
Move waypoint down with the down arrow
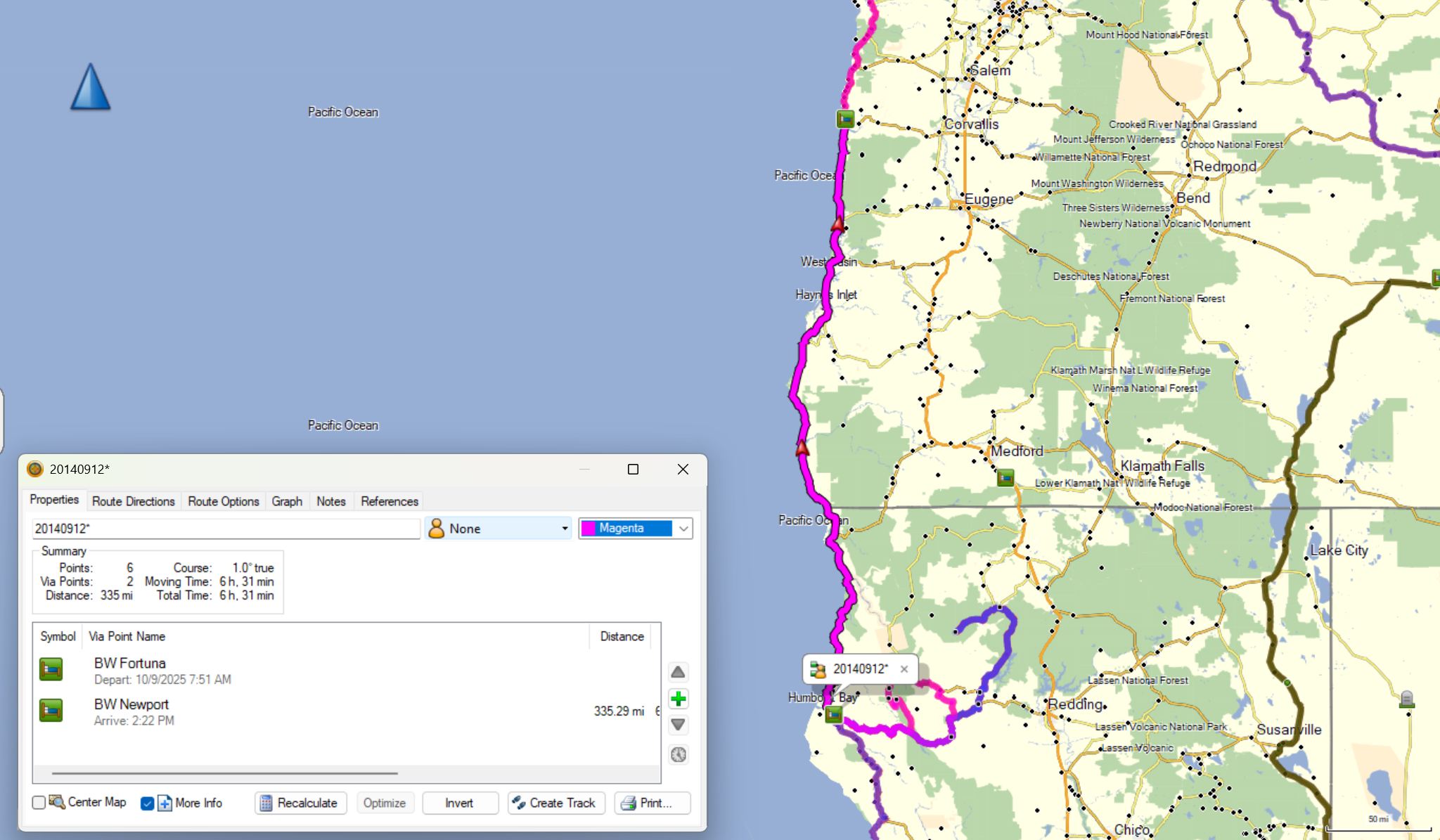tap(678, 725)
